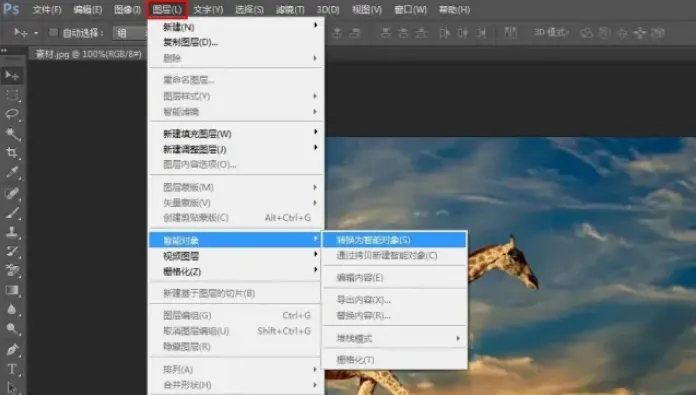Select the Rectangular Marquee tool

click(12, 95)
